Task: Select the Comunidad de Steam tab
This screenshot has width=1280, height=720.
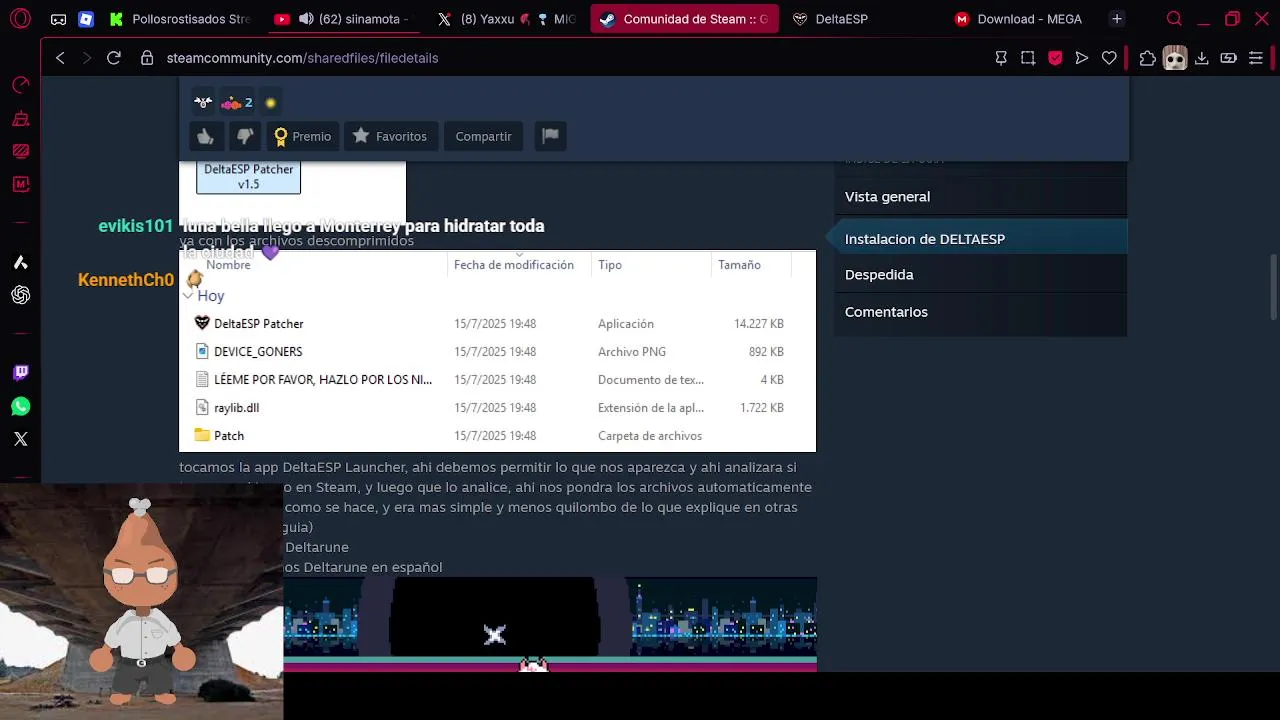Action: [684, 19]
